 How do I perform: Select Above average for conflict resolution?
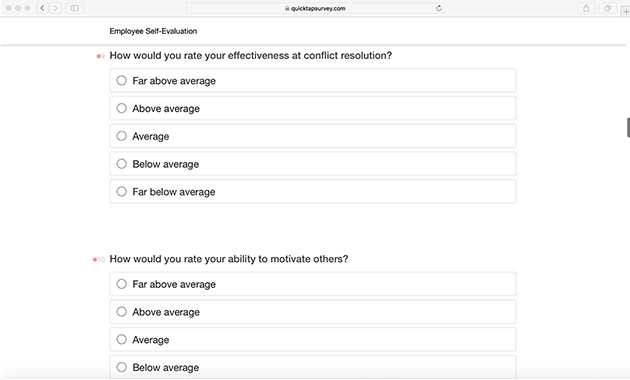[x=313, y=108]
